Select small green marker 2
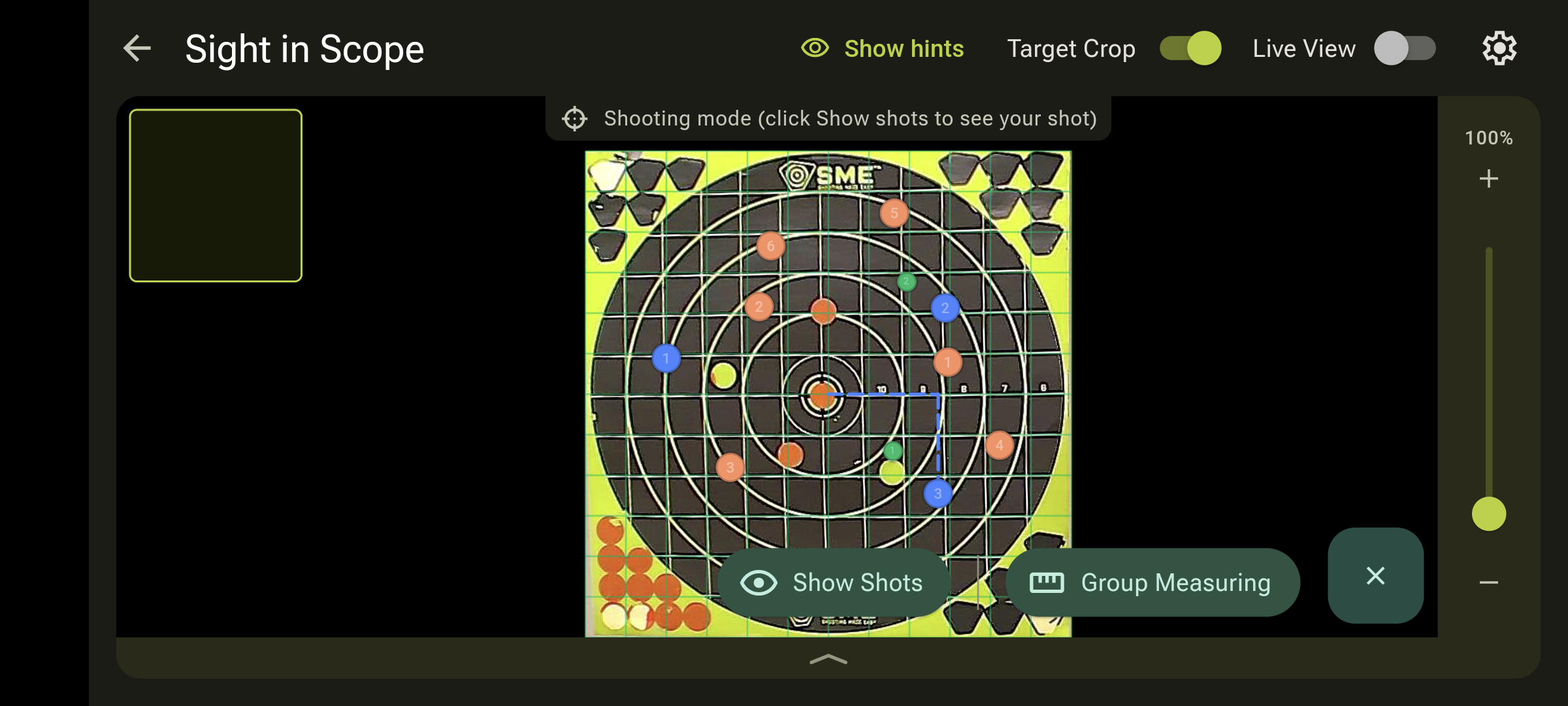The height and width of the screenshot is (706, 1568). (x=906, y=282)
